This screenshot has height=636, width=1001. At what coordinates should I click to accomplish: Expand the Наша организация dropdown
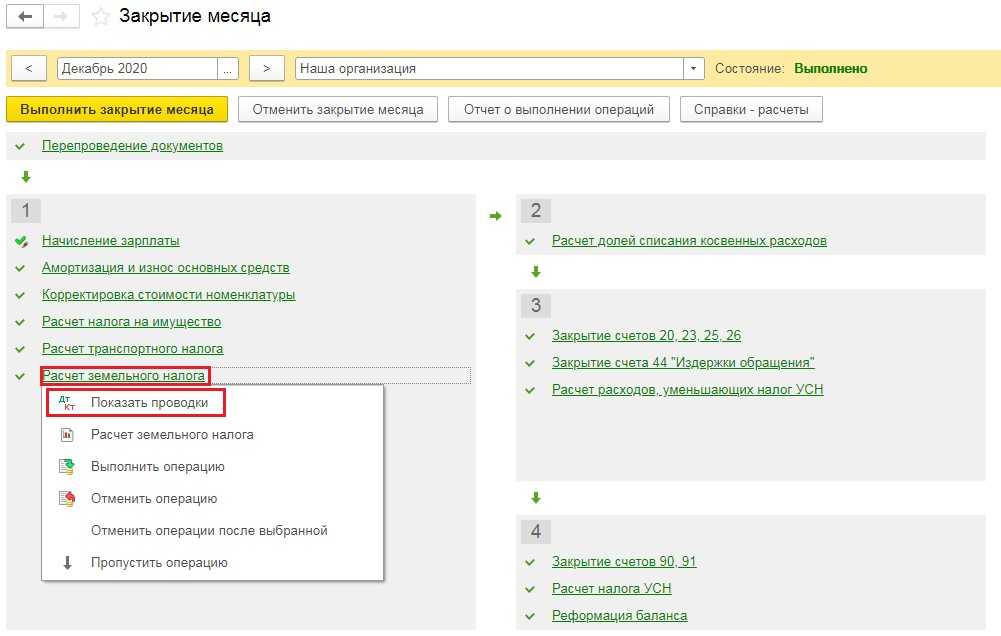pos(695,69)
